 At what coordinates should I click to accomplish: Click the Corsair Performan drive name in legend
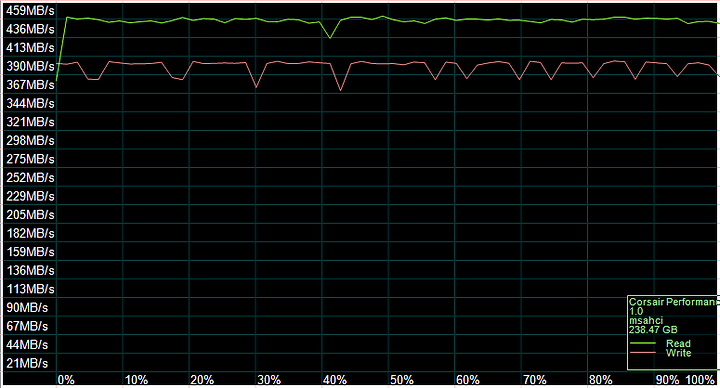pyautogui.click(x=672, y=302)
